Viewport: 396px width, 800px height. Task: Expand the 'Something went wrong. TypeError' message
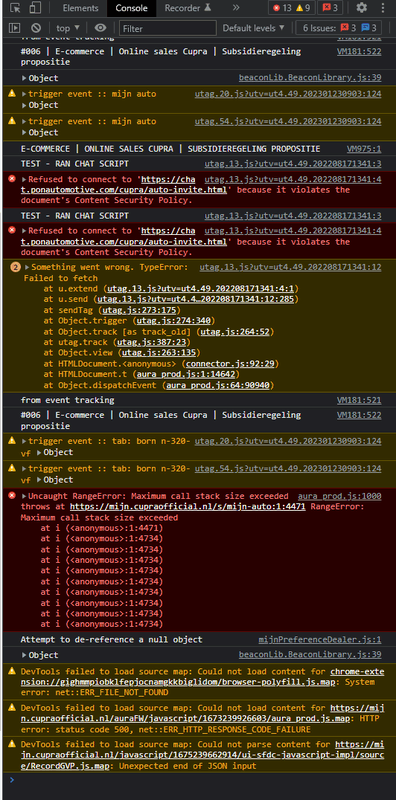(28, 267)
